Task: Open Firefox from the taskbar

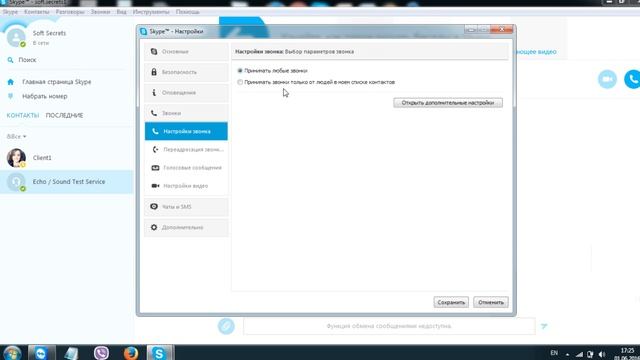Action: coord(131,353)
